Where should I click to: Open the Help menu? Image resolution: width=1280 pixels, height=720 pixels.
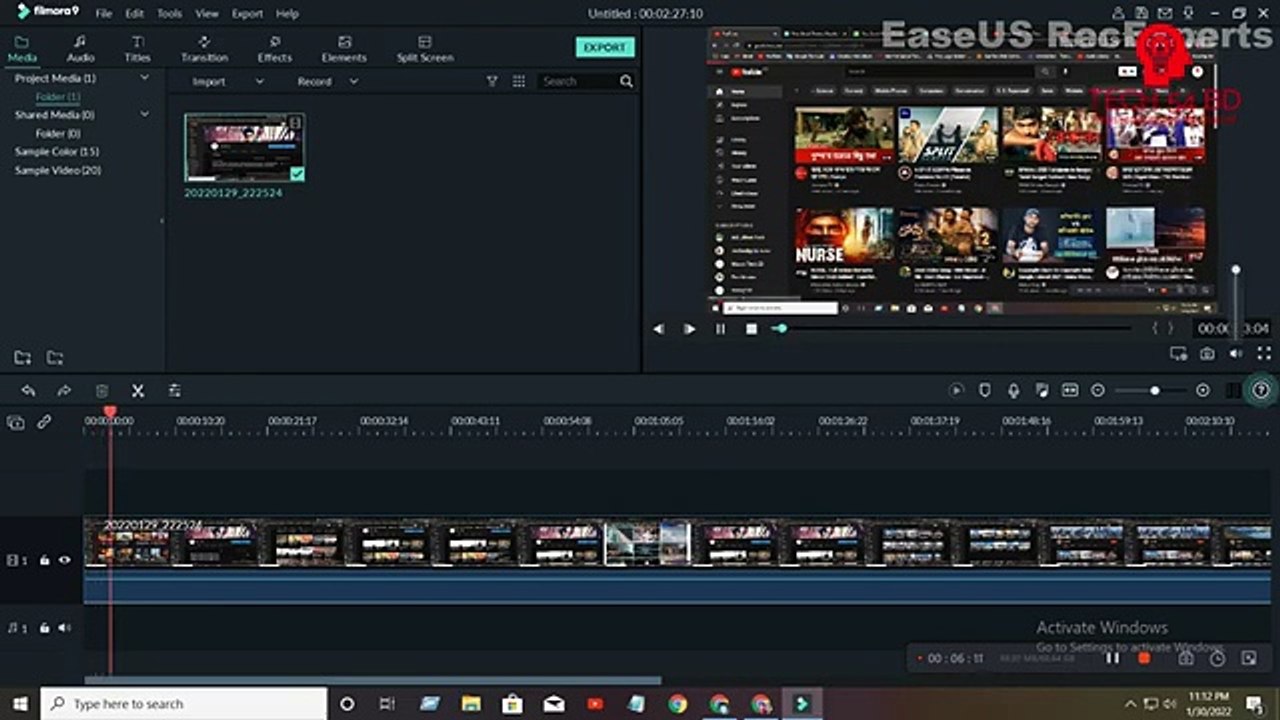[x=287, y=14]
